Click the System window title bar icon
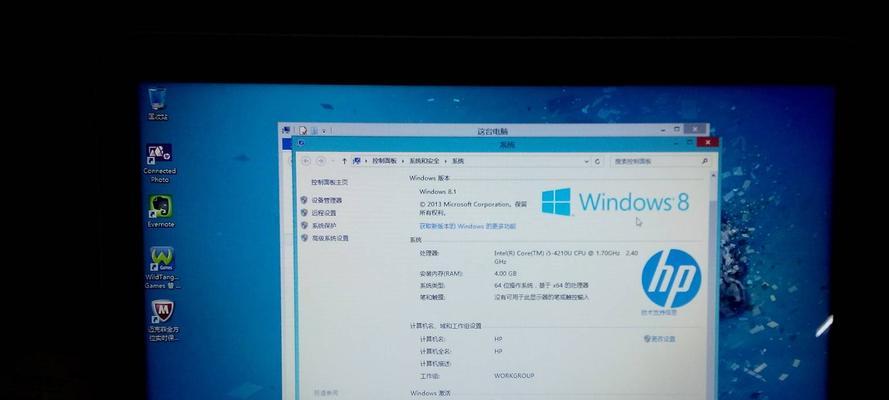The width and height of the screenshot is (889, 400). point(300,144)
